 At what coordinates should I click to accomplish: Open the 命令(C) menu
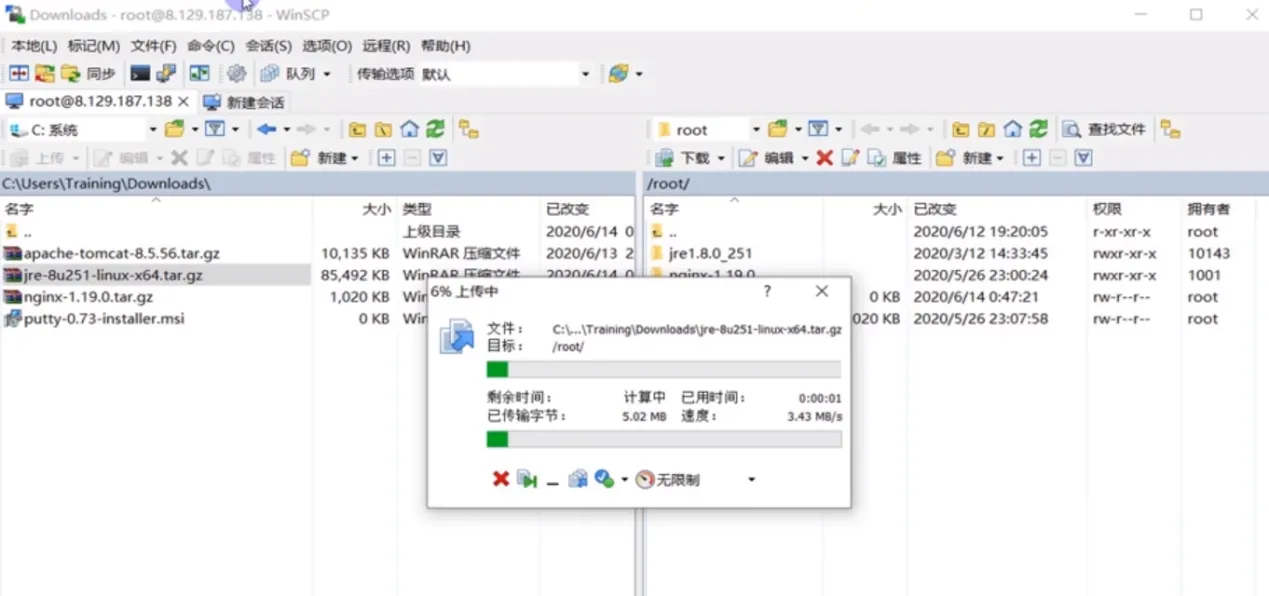pos(210,46)
